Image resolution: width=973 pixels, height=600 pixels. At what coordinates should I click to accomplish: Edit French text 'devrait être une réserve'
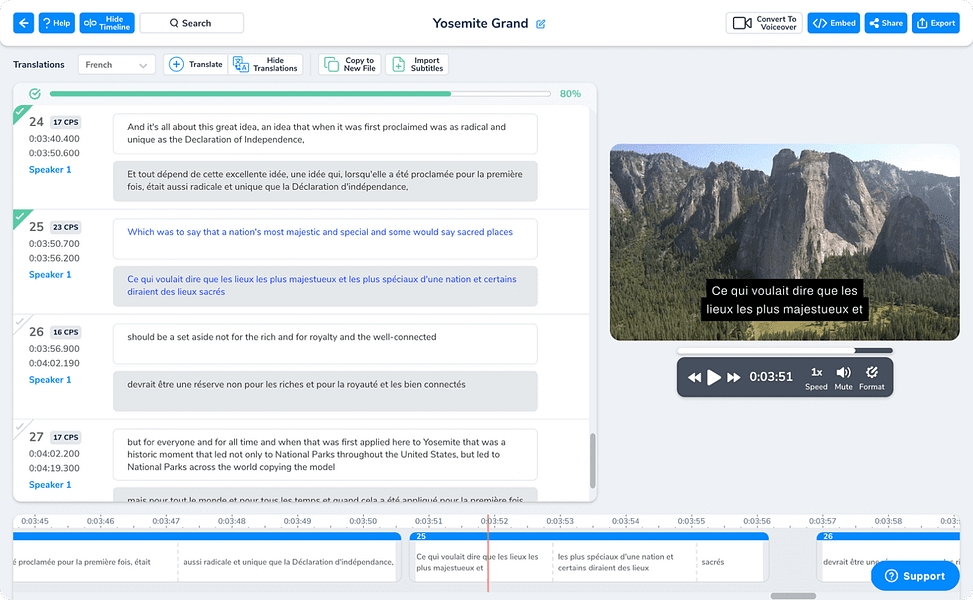tap(325, 391)
